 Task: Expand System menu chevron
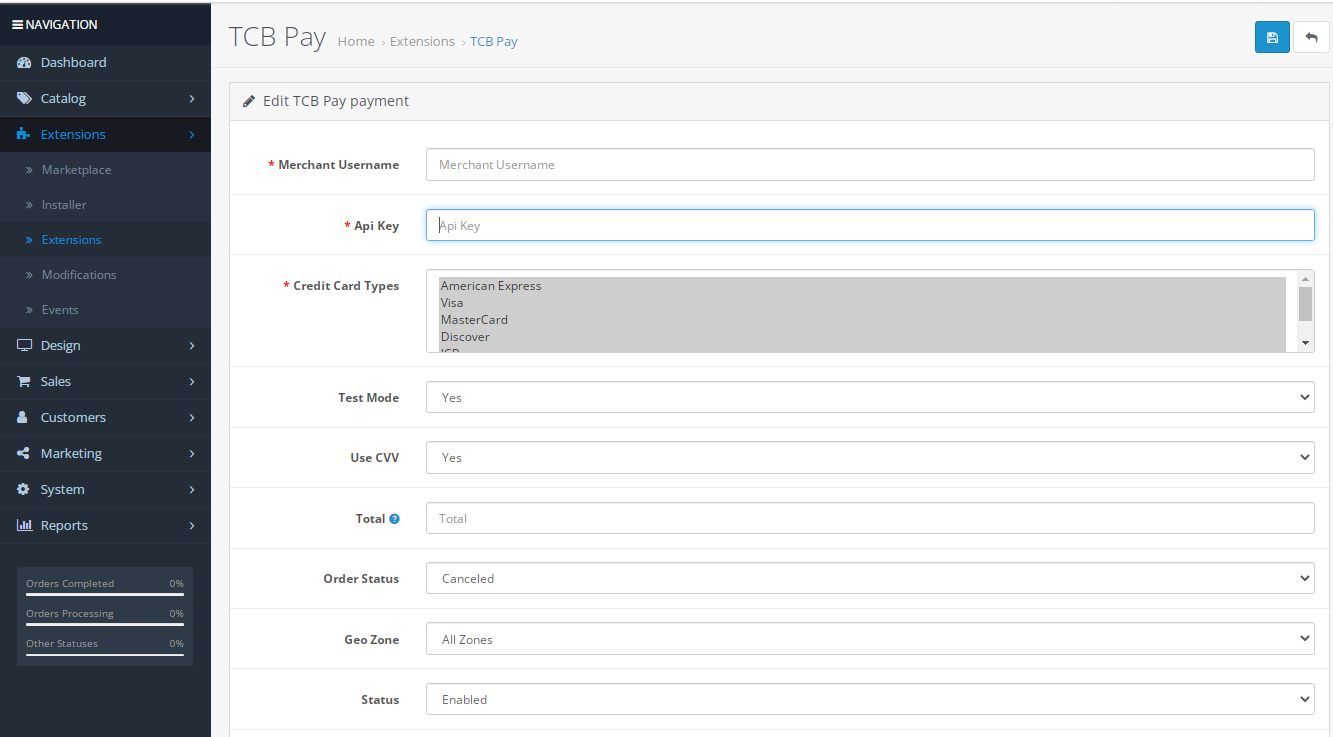point(191,489)
